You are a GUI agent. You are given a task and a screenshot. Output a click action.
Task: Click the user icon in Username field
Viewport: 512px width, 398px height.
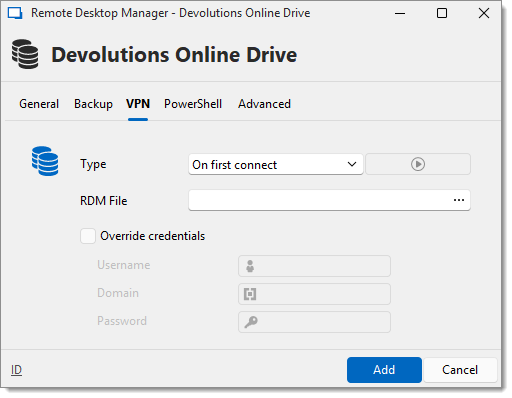tap(250, 266)
